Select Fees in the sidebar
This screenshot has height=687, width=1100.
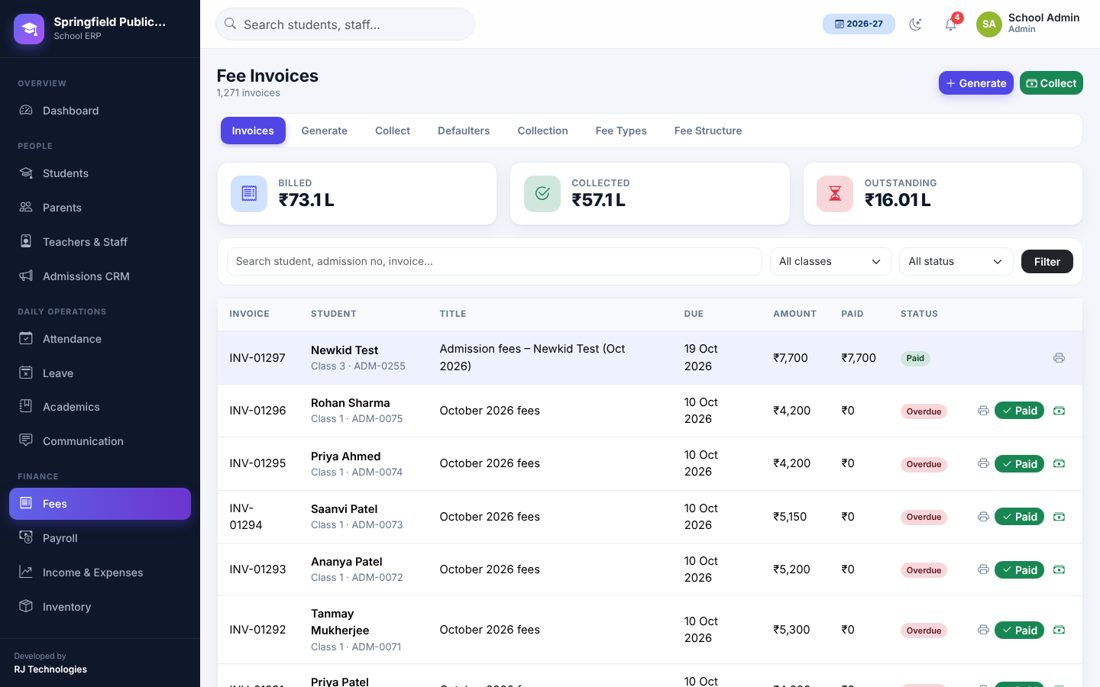click(100, 503)
